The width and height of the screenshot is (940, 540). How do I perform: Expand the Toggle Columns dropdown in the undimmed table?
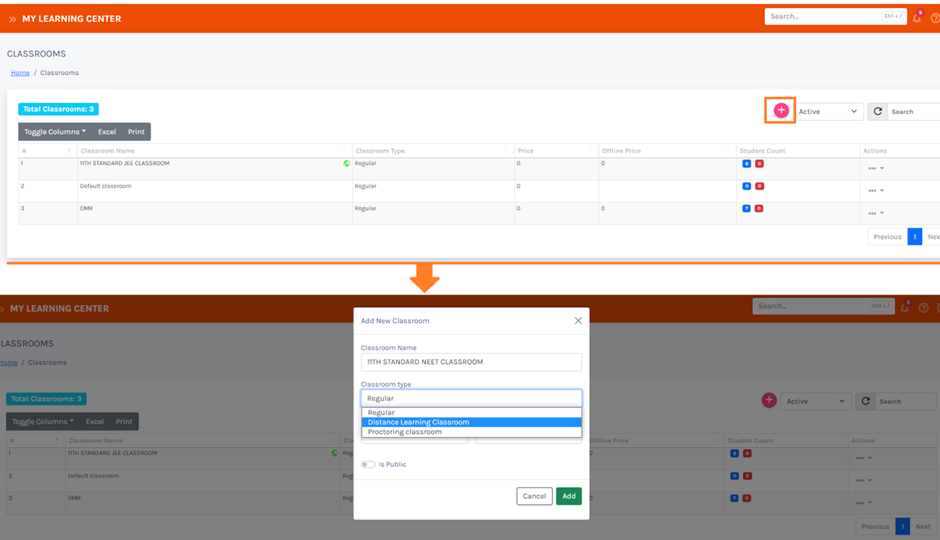(55, 132)
